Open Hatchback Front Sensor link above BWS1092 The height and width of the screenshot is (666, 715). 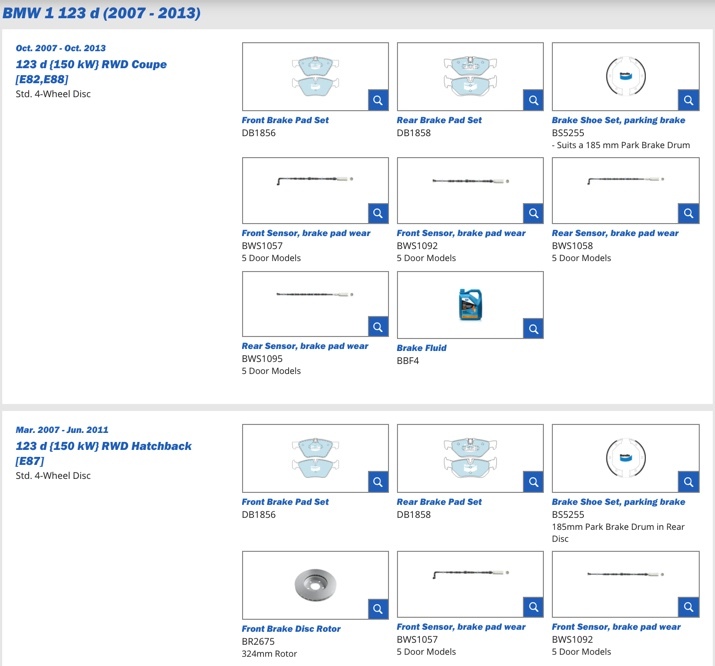click(x=616, y=627)
